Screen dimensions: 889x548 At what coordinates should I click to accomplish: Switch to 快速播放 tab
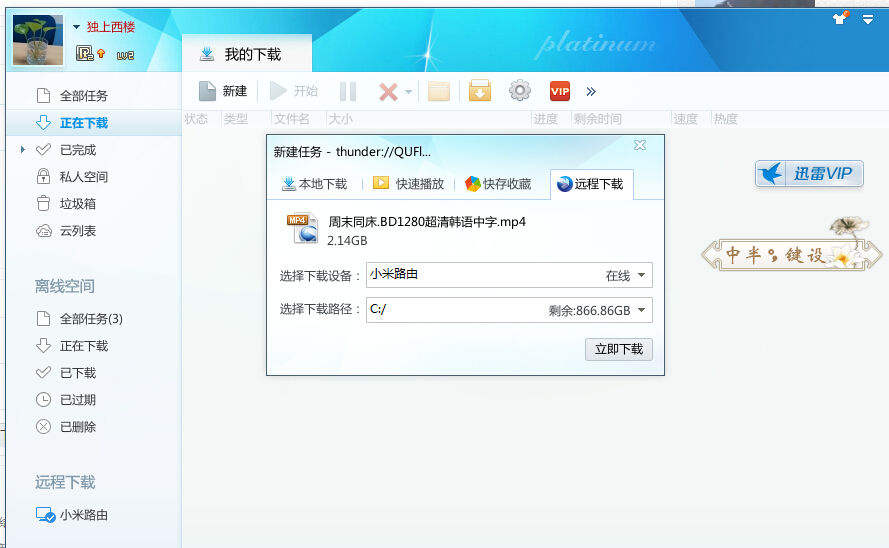pos(408,184)
